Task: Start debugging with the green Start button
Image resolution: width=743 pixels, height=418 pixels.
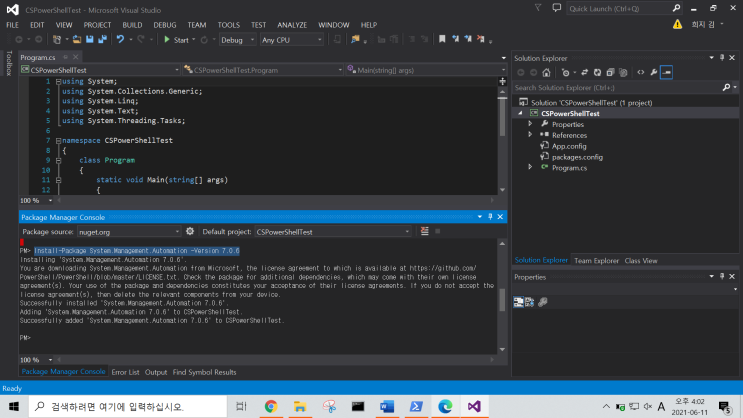Action: (x=176, y=40)
